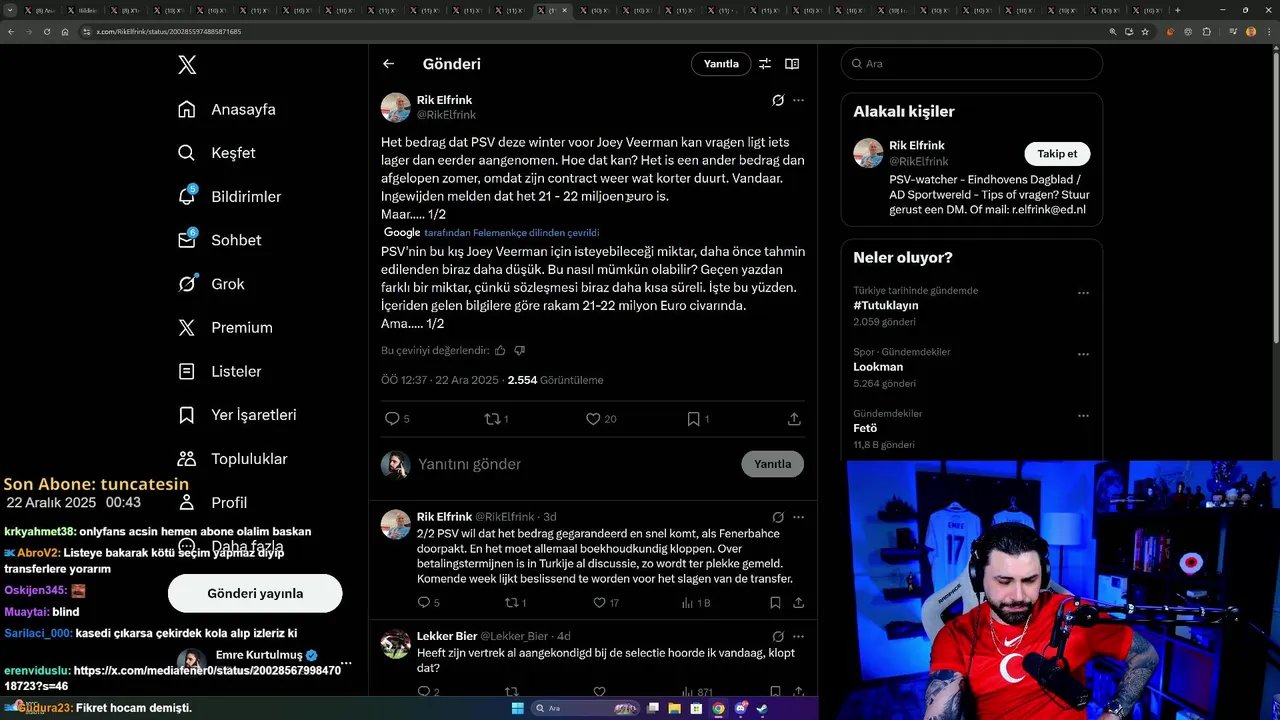Click the 2.554 Görüntüleme view count
The image size is (1280, 720).
coord(555,380)
